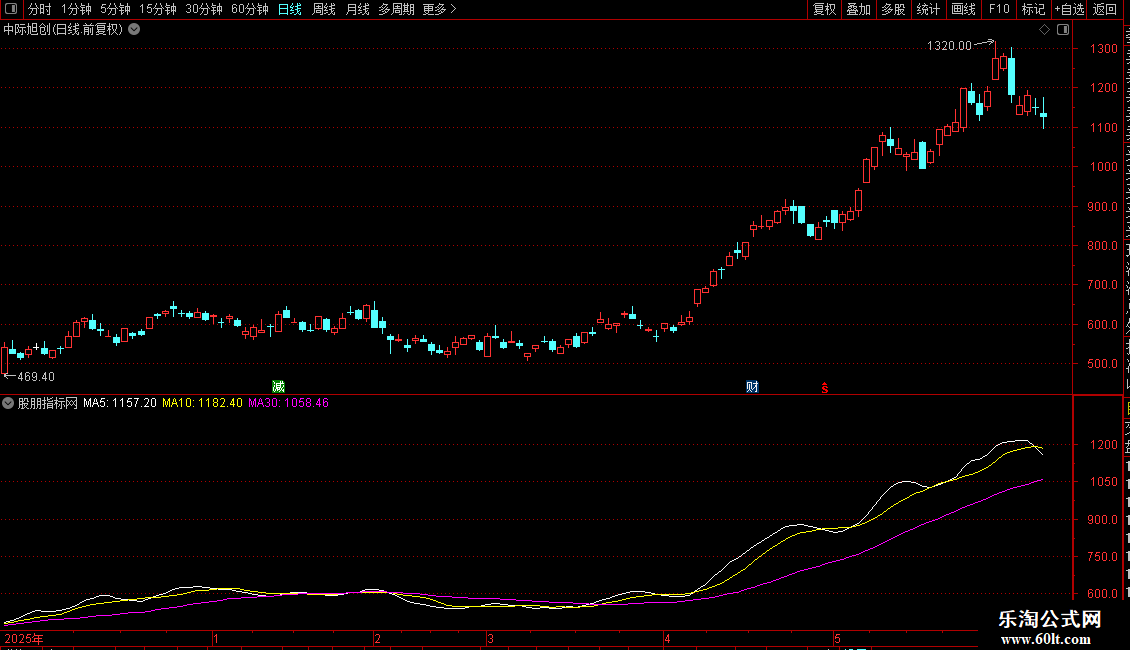
Task: Click month 2 marker on time axis
Action: point(378,639)
